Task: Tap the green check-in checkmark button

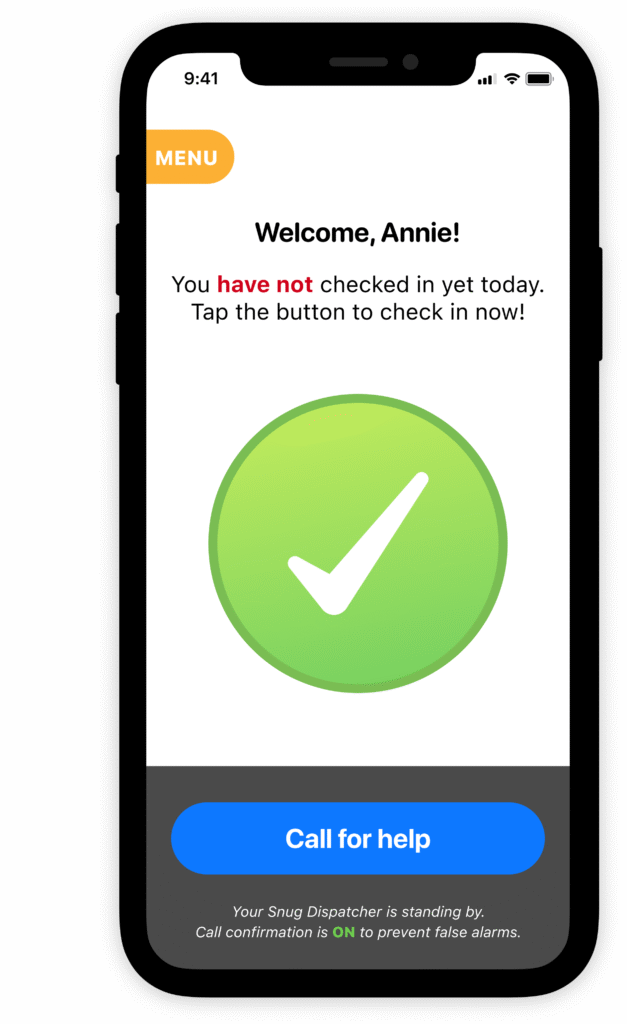Action: click(358, 543)
